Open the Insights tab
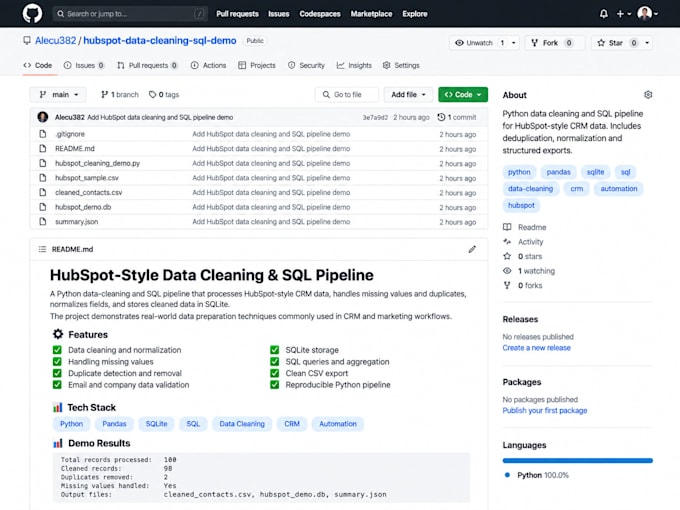The width and height of the screenshot is (680, 510). [x=354, y=65]
